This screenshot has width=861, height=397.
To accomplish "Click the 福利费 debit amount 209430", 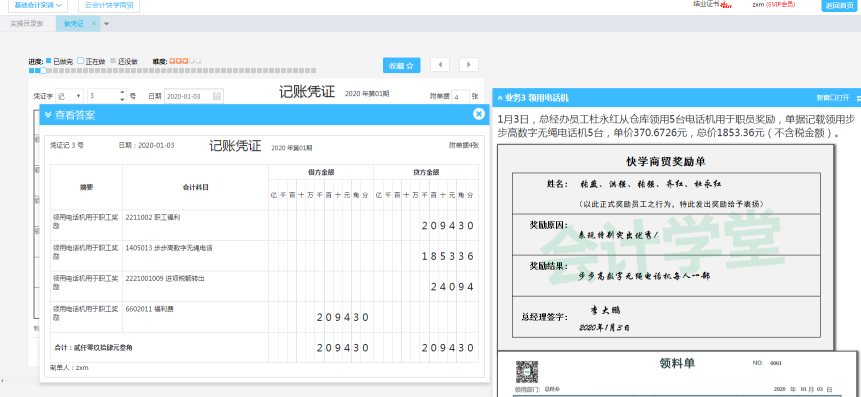I will pyautogui.click(x=343, y=317).
